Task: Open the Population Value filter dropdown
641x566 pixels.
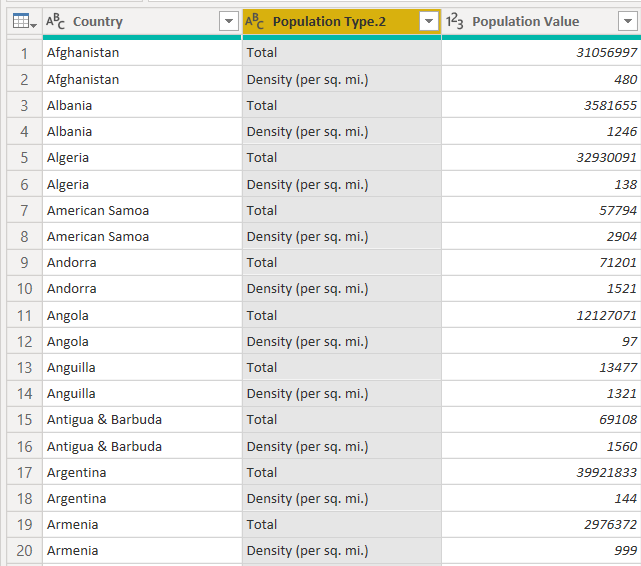Action: (628, 21)
